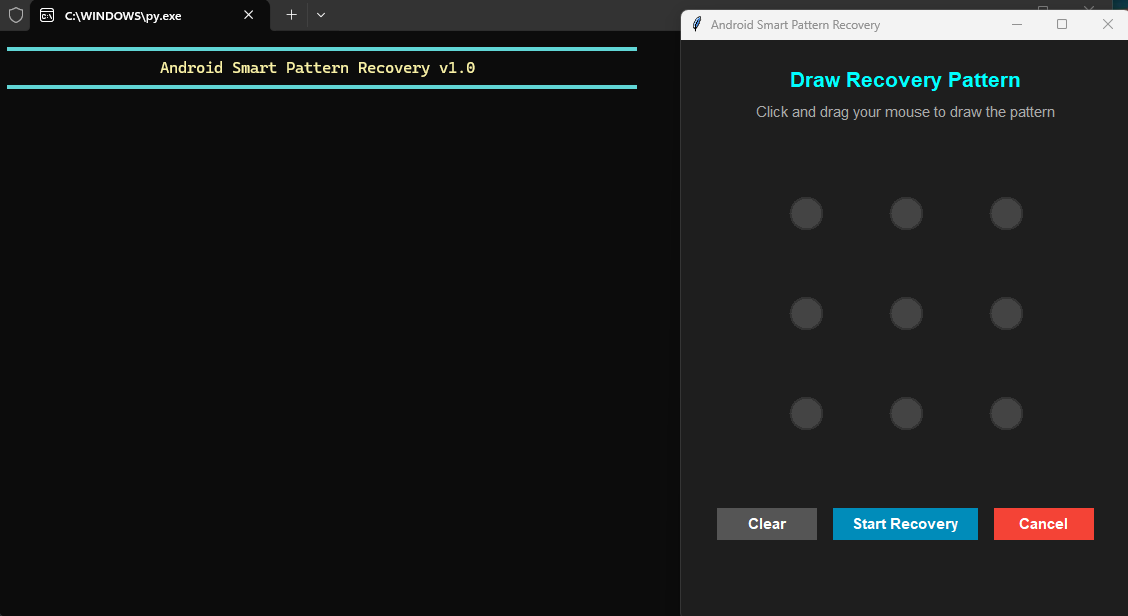Click the 'Android Smart Pattern Recovery v1.0' terminal text
This screenshot has height=616, width=1128.
tap(317, 68)
